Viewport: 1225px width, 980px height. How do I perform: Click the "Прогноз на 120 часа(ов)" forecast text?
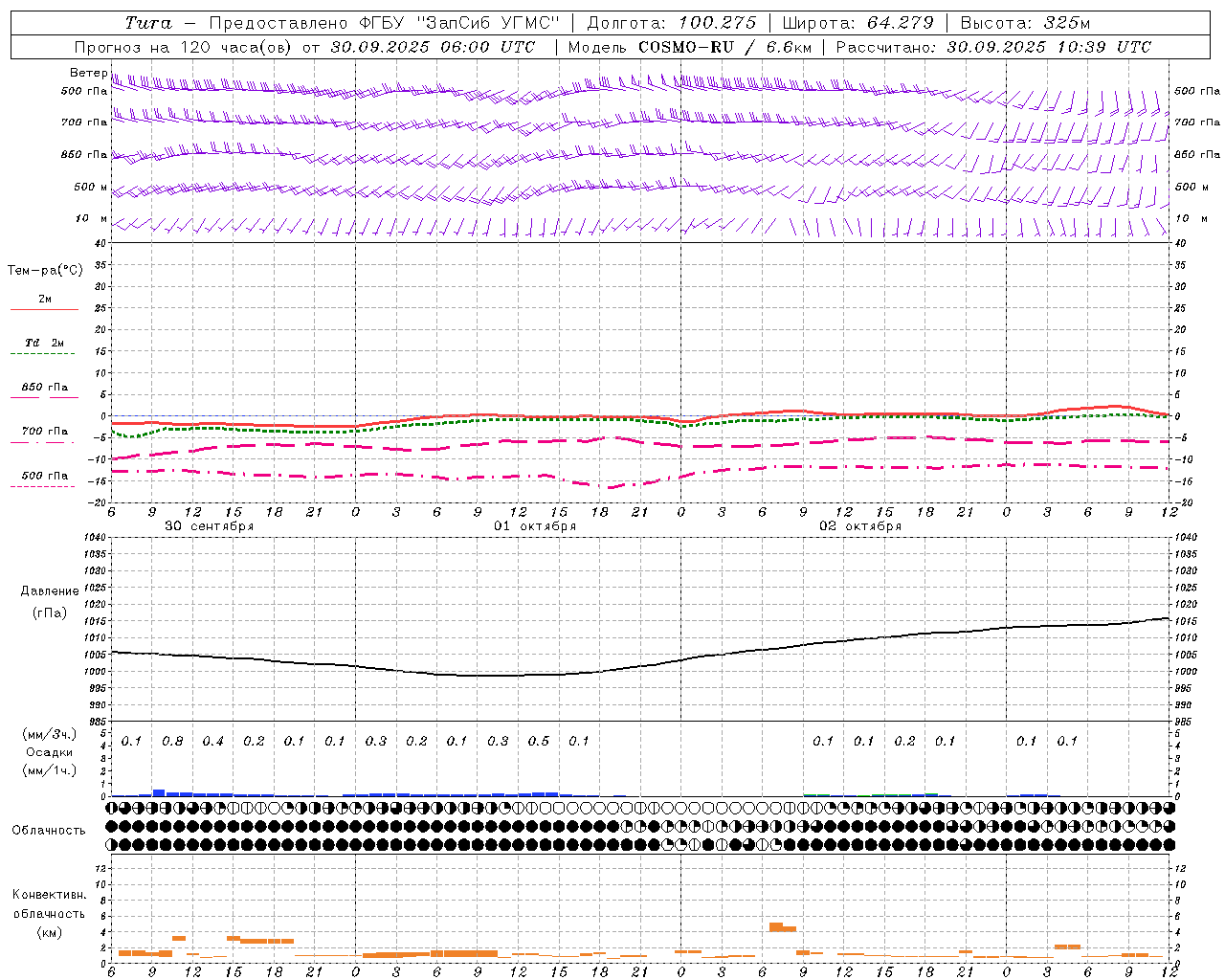pyautogui.click(x=182, y=47)
